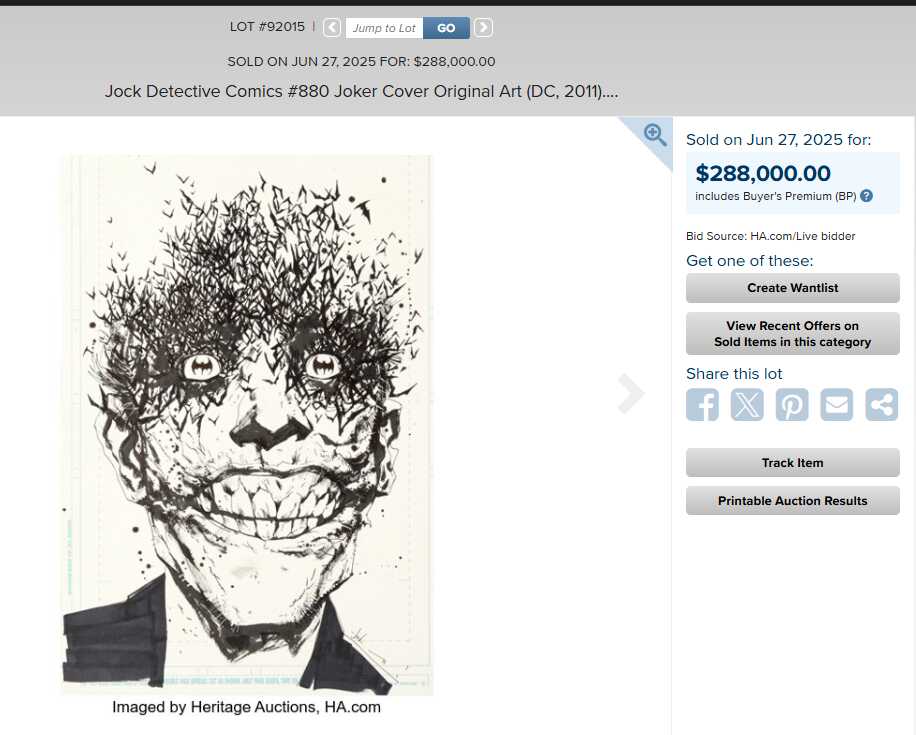This screenshot has width=916, height=735.
Task: Click the Heritage Auctions image caption
Action: coord(247,707)
